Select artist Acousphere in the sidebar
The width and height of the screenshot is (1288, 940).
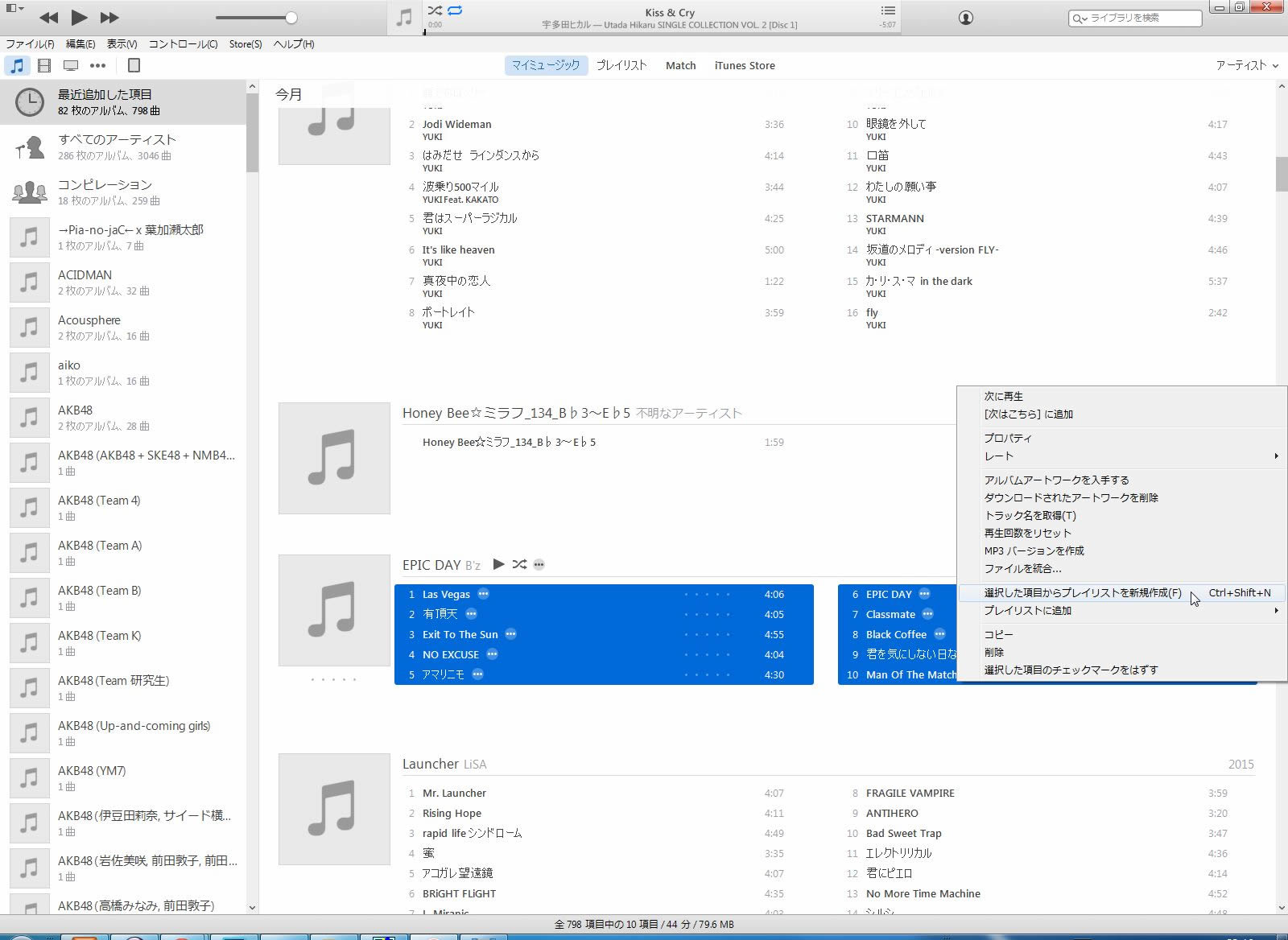click(x=122, y=328)
